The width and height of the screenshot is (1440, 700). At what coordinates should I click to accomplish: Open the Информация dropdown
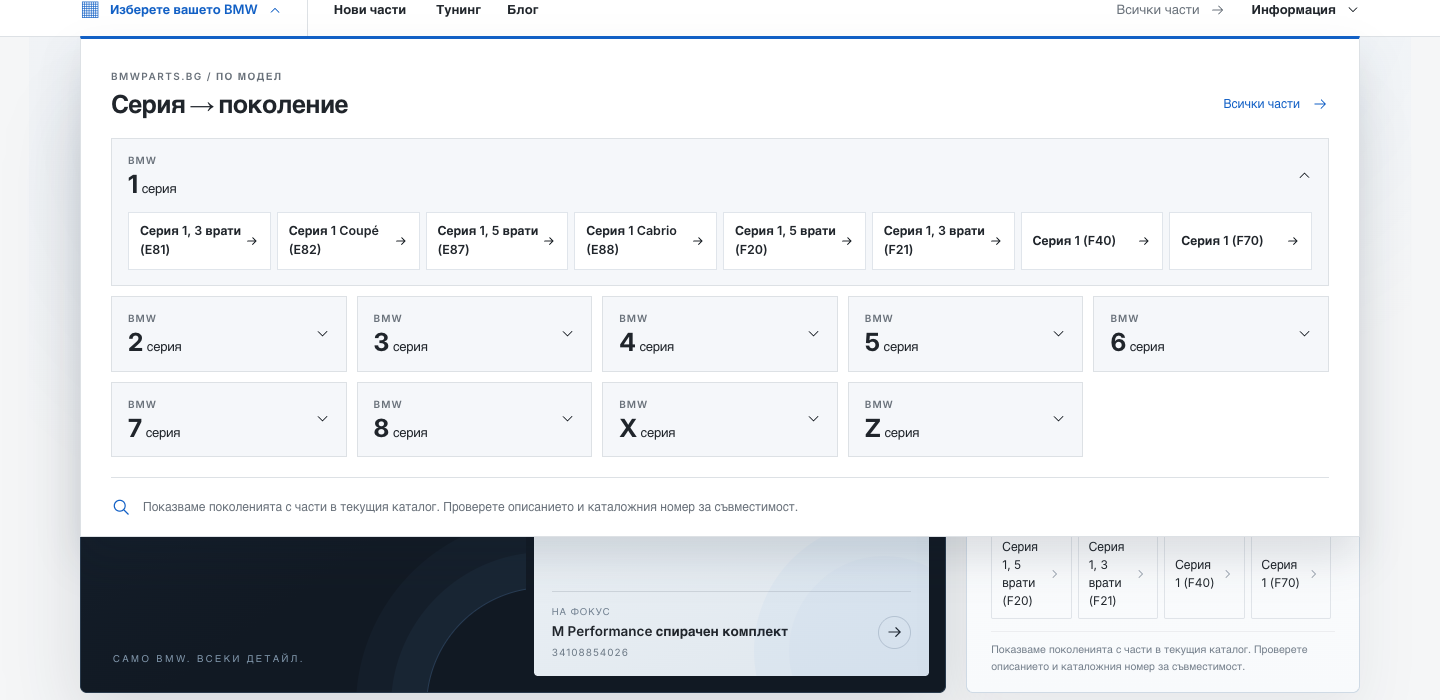pyautogui.click(x=1305, y=10)
